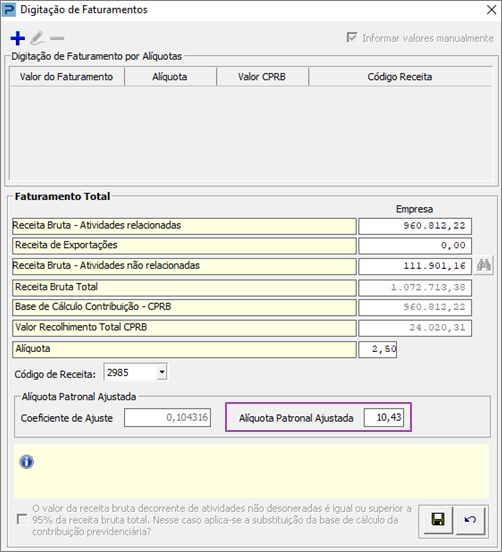The image size is (502, 552).
Task: Open the Código de Receita dropdown
Action: click(x=162, y=372)
